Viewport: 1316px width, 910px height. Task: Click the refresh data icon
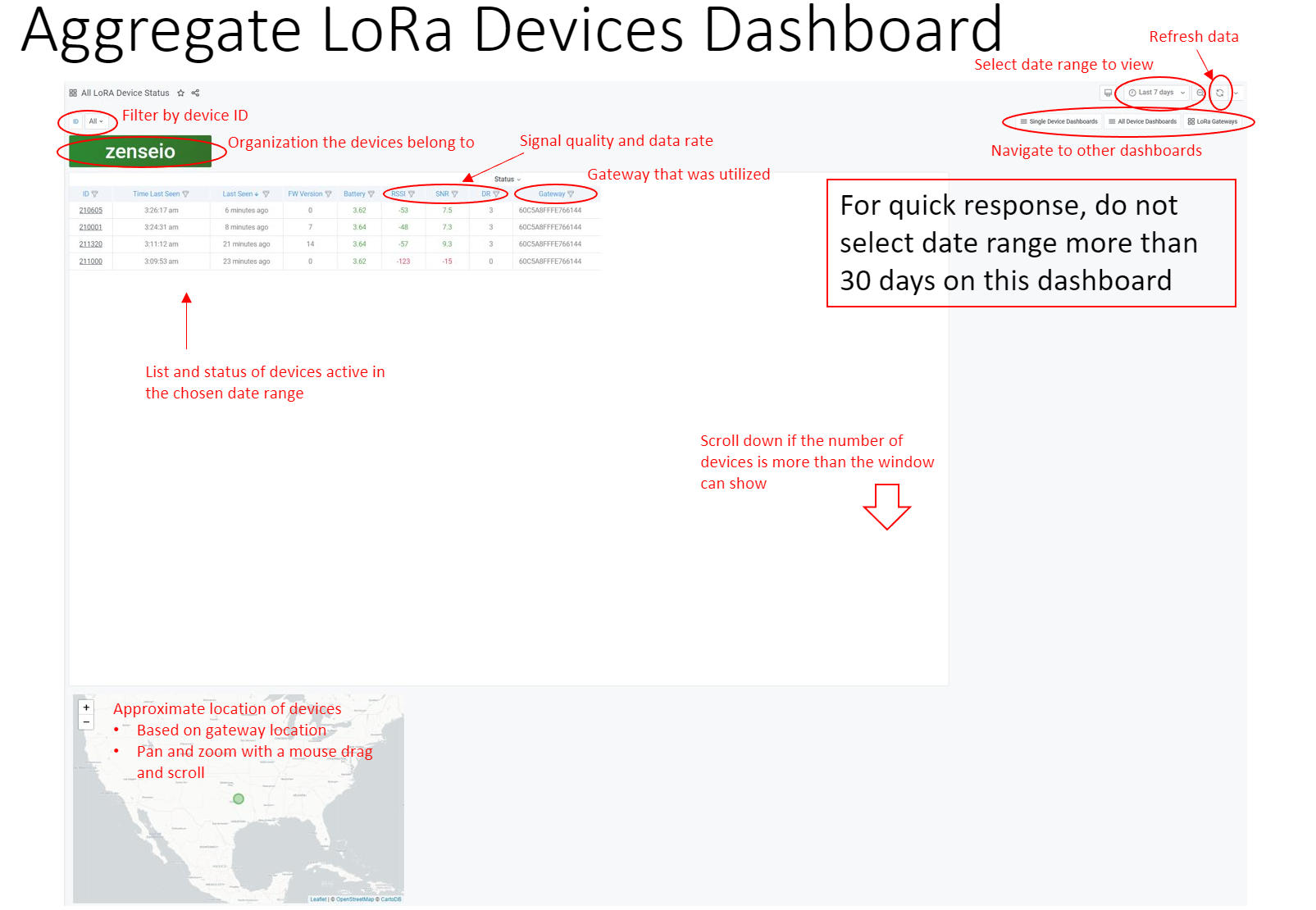[x=1219, y=93]
